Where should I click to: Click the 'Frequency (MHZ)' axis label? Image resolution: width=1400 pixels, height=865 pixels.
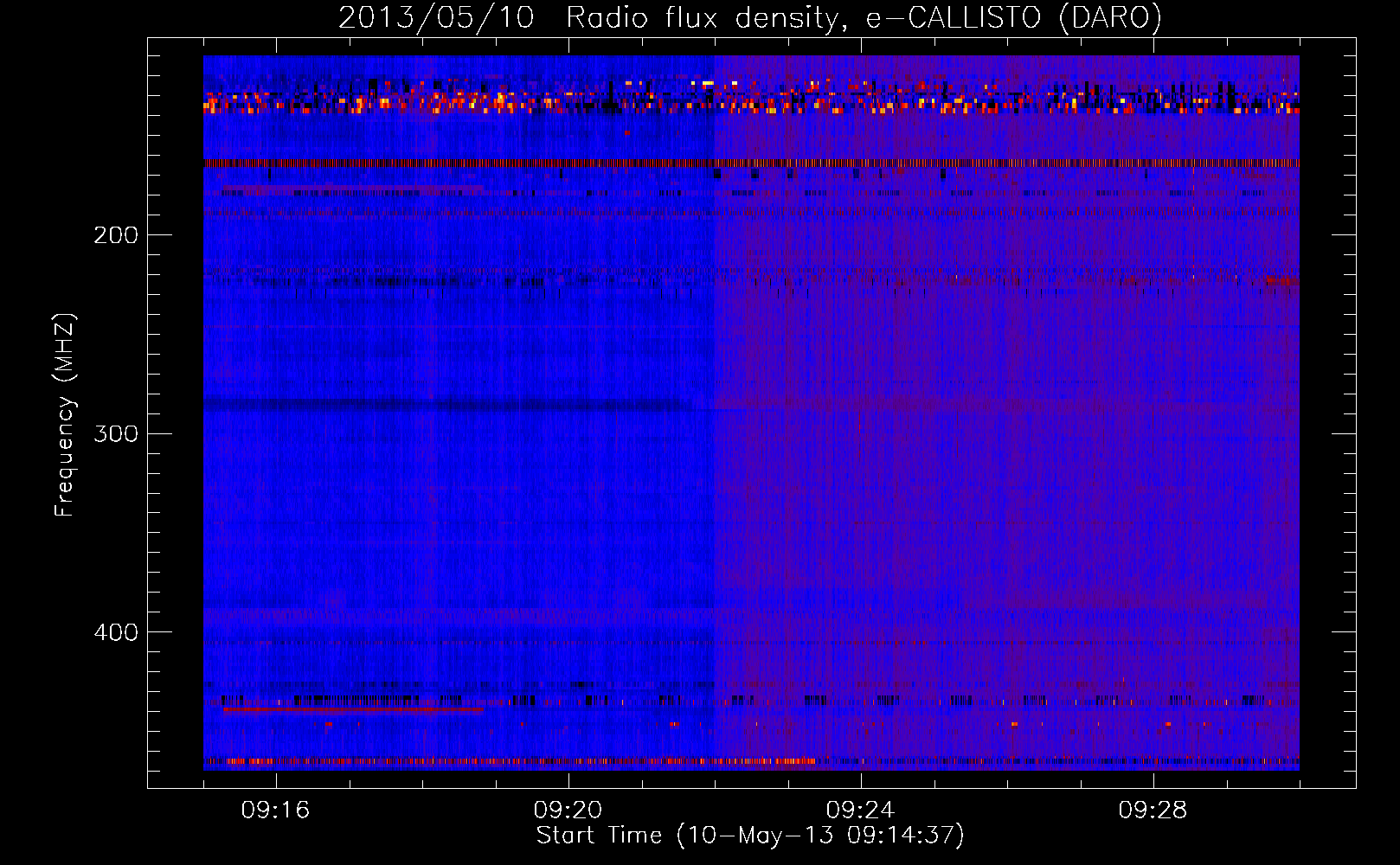coord(65,415)
